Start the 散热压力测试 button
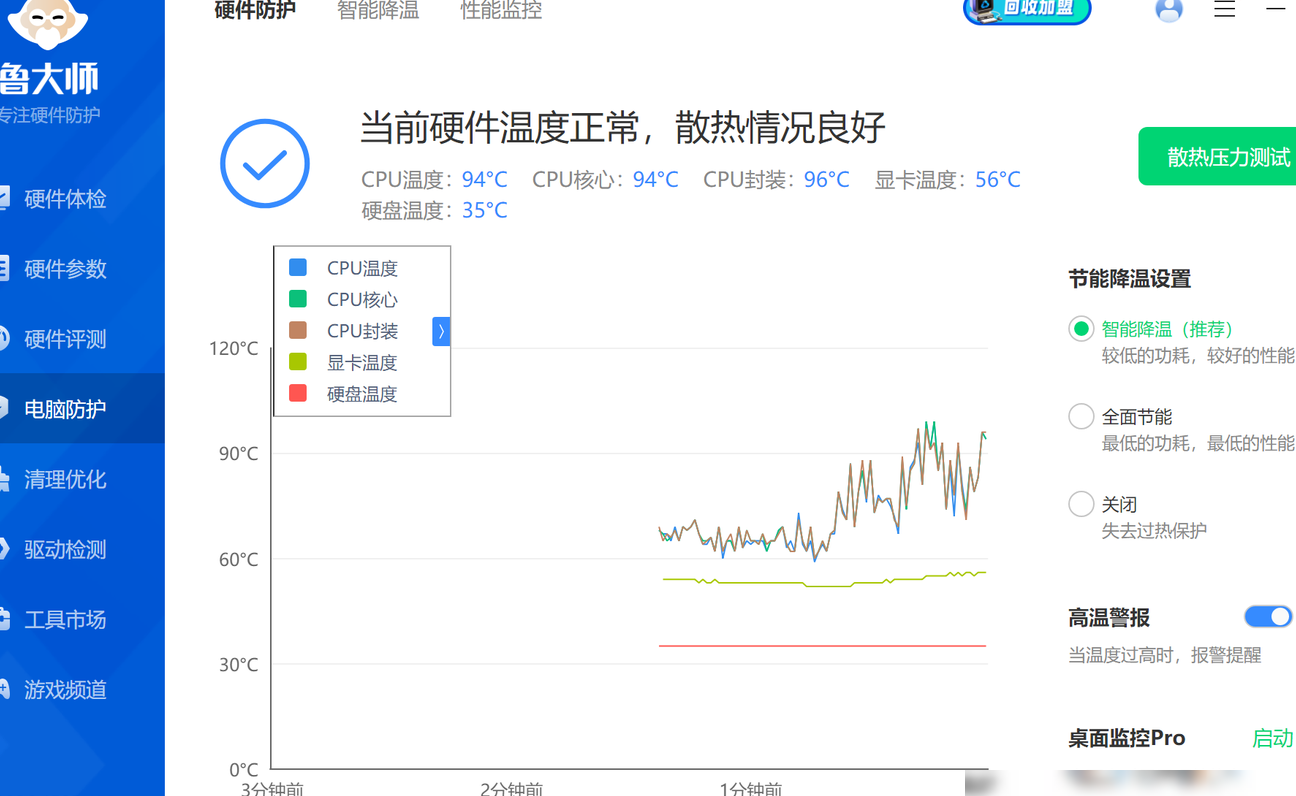Viewport: 1296px width, 796px height. [1217, 157]
